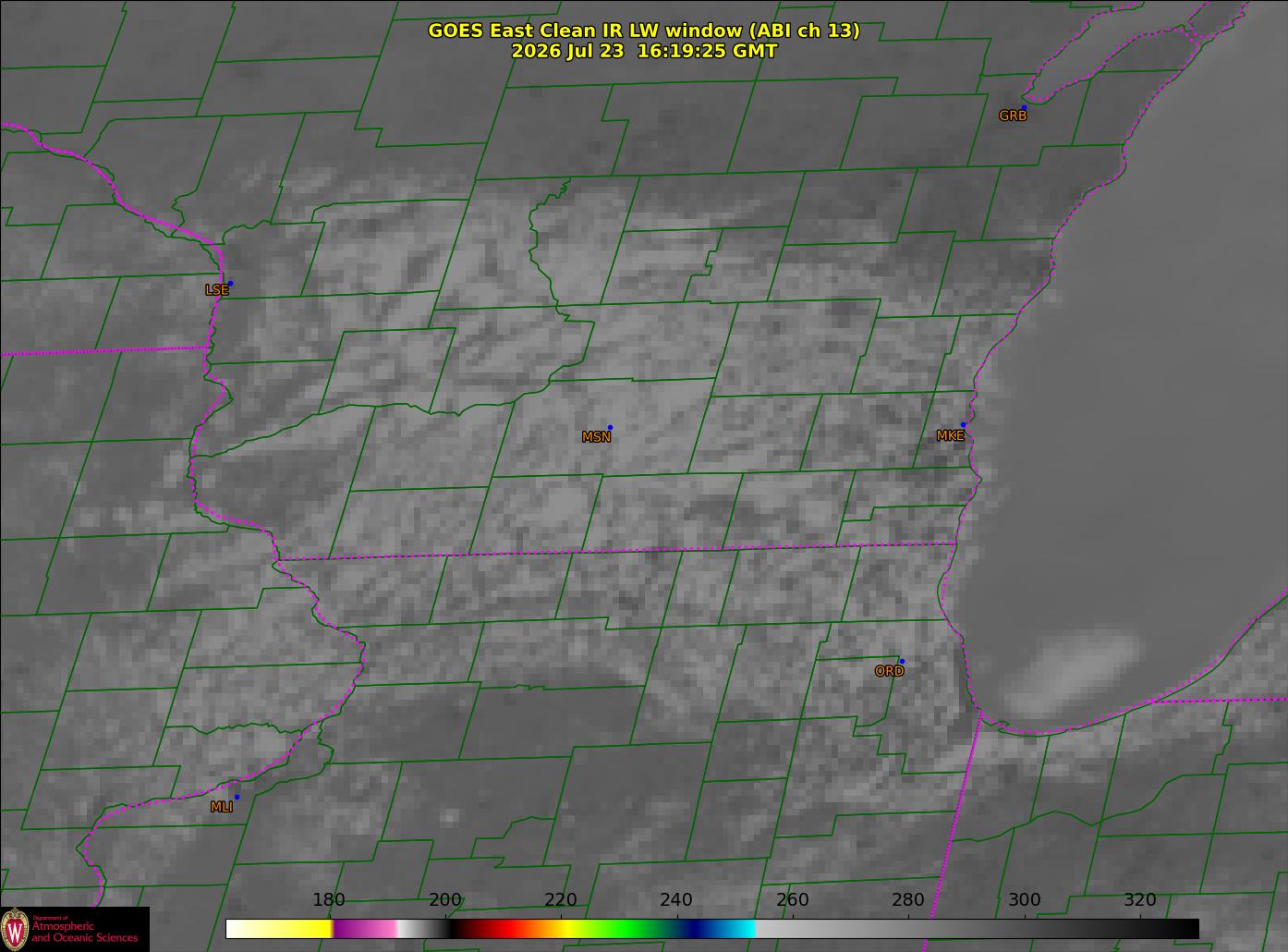Click the MLI station marker
Screen dimensions: 1288x952
point(237,797)
